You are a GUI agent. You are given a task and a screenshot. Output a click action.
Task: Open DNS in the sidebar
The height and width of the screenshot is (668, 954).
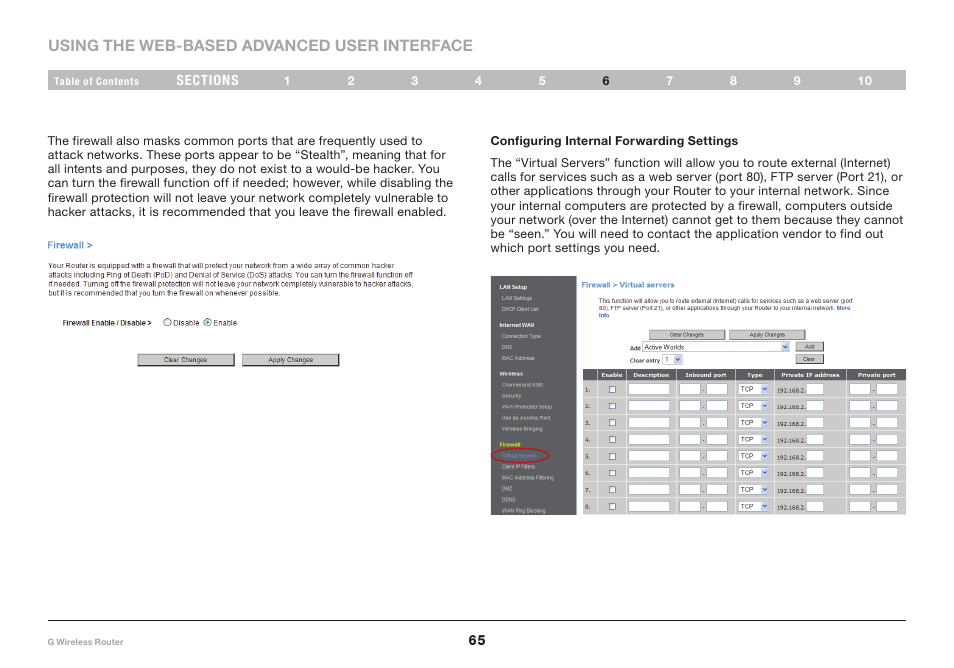507,347
